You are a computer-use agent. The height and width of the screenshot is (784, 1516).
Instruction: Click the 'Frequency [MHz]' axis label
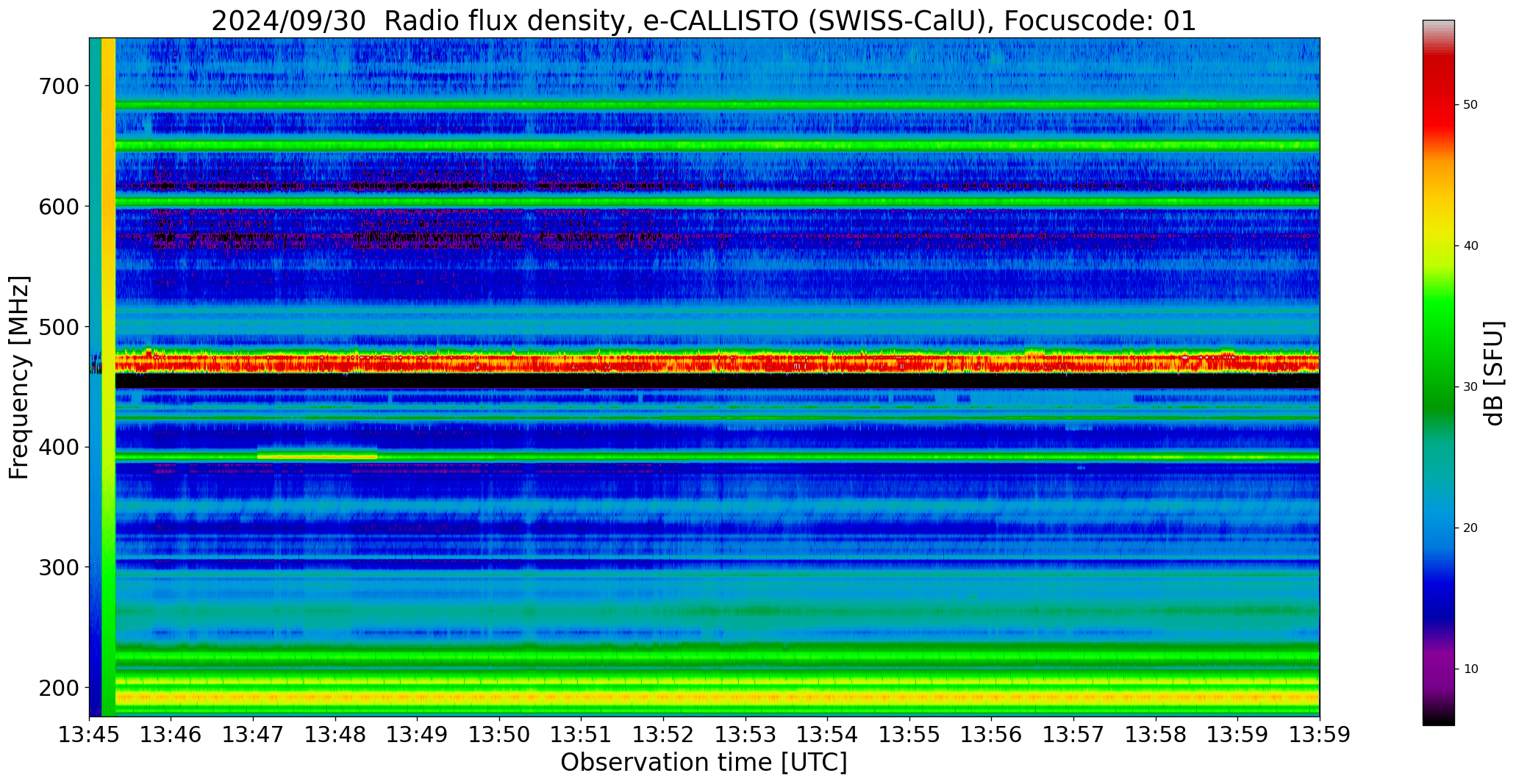point(19,378)
